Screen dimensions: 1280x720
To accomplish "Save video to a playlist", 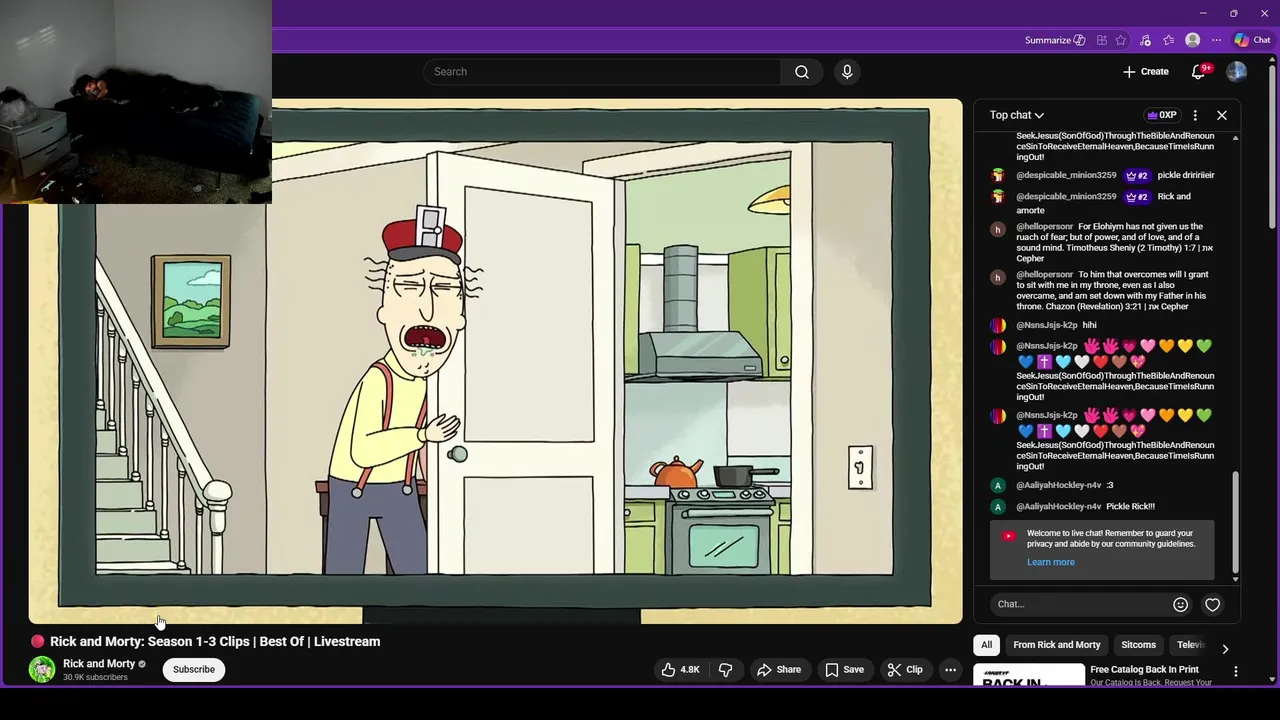I will tap(844, 670).
